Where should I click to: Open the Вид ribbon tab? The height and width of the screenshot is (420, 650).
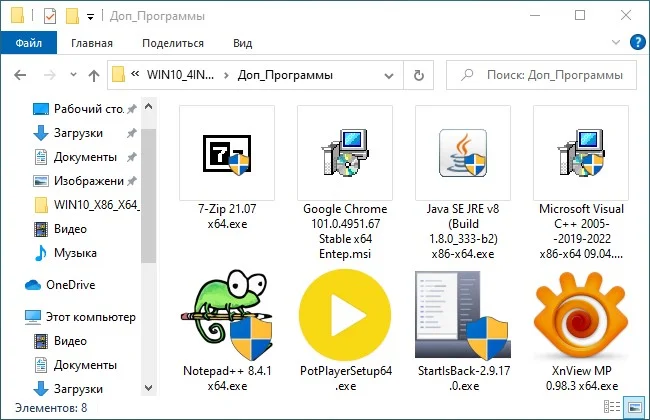tap(243, 43)
